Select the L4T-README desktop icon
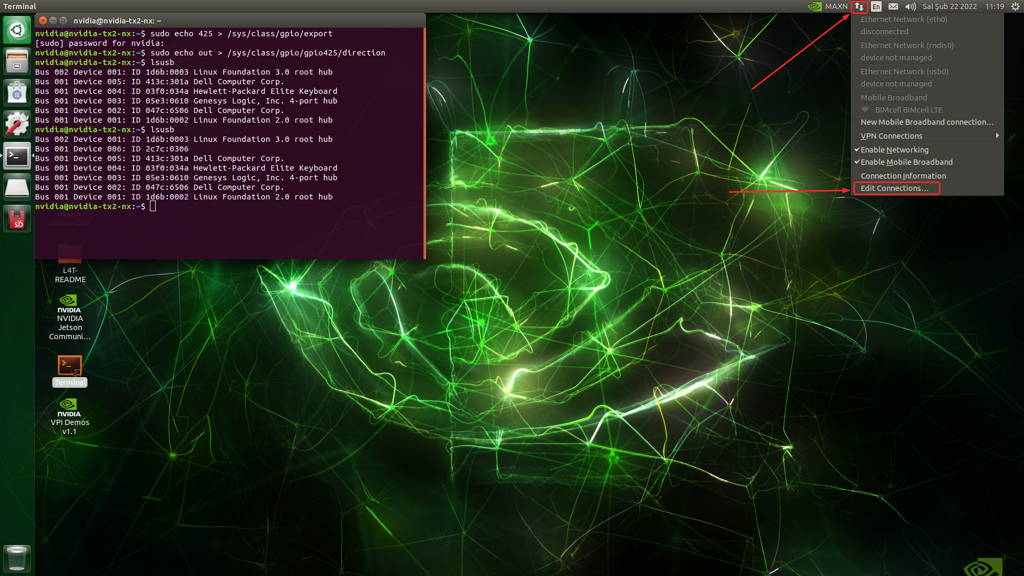 70,264
